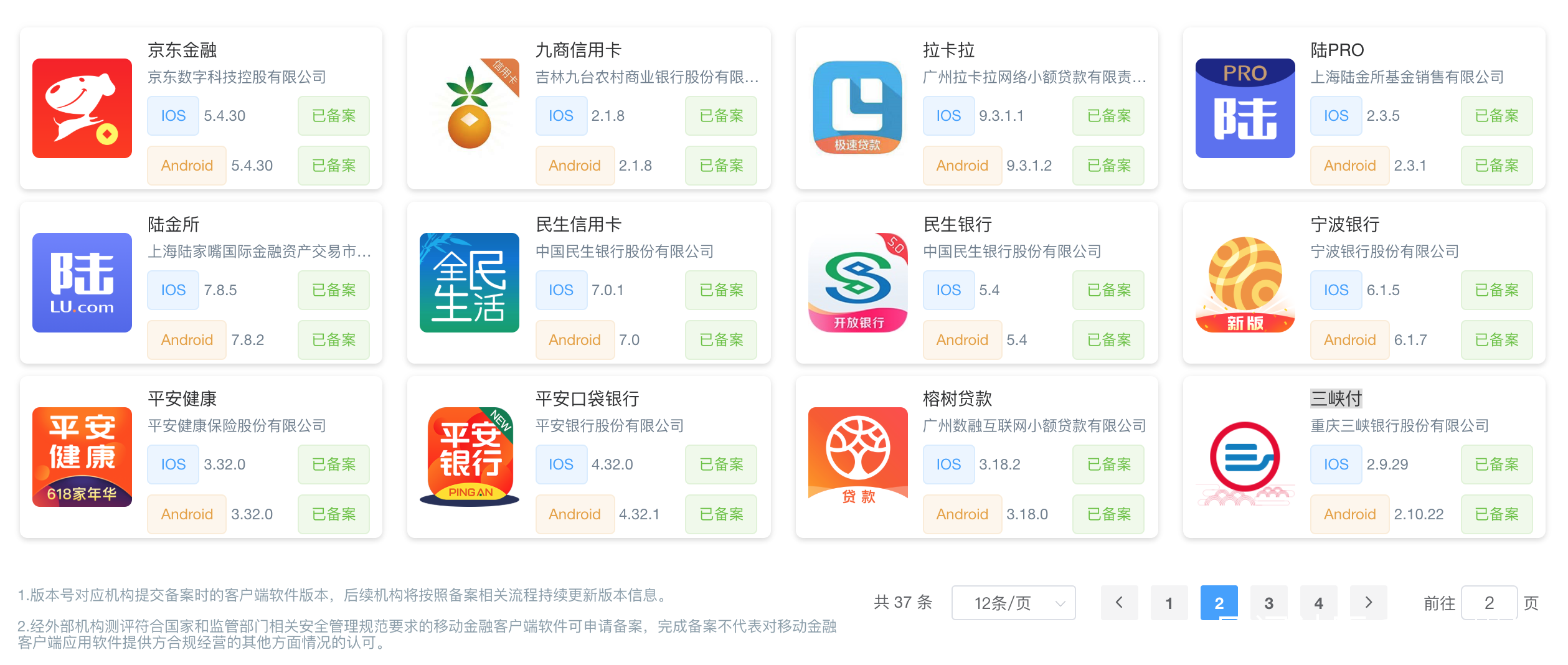Select the 民生银行 开放银行 app icon
The image size is (1568, 665).
coord(857,283)
